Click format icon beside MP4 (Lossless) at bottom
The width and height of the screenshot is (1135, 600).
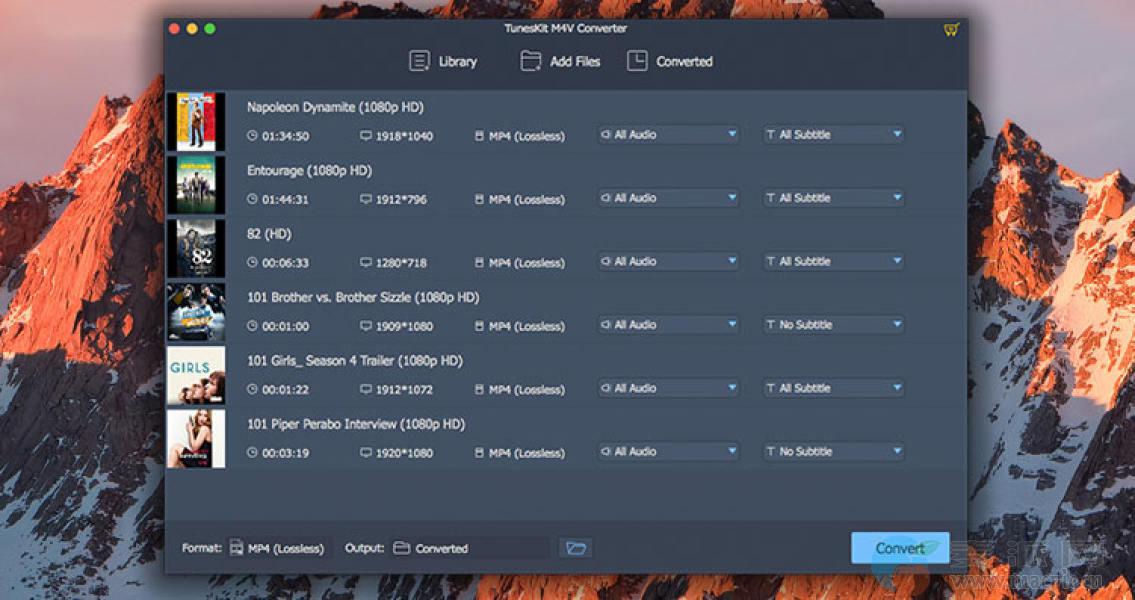click(x=236, y=548)
